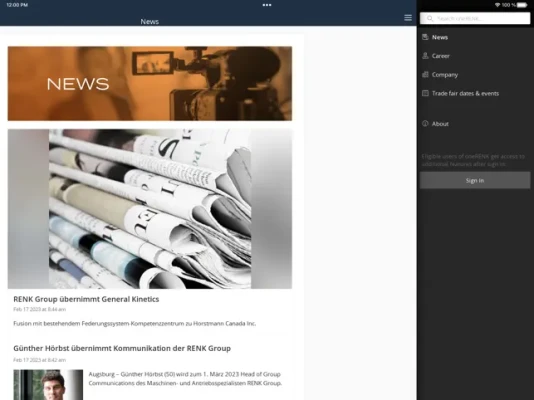
Task: Click the News page title in header
Action: 150,21
